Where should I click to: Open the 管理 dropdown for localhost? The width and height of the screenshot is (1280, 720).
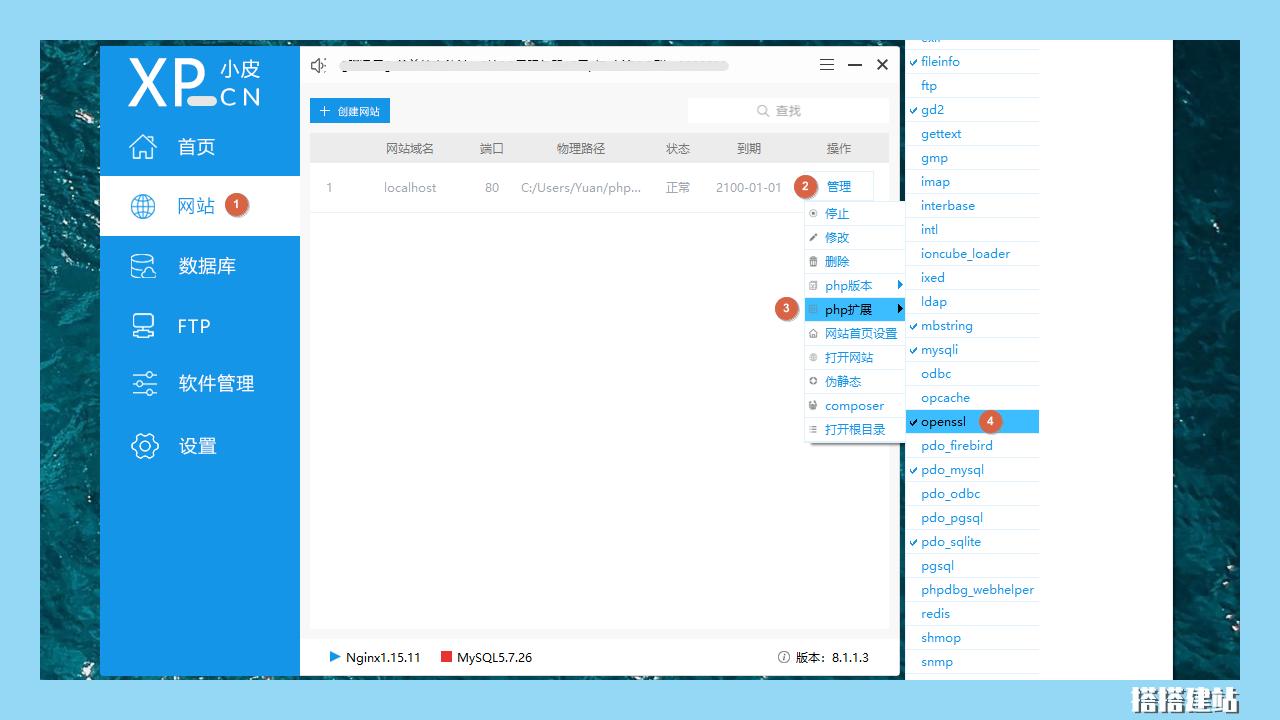click(839, 186)
